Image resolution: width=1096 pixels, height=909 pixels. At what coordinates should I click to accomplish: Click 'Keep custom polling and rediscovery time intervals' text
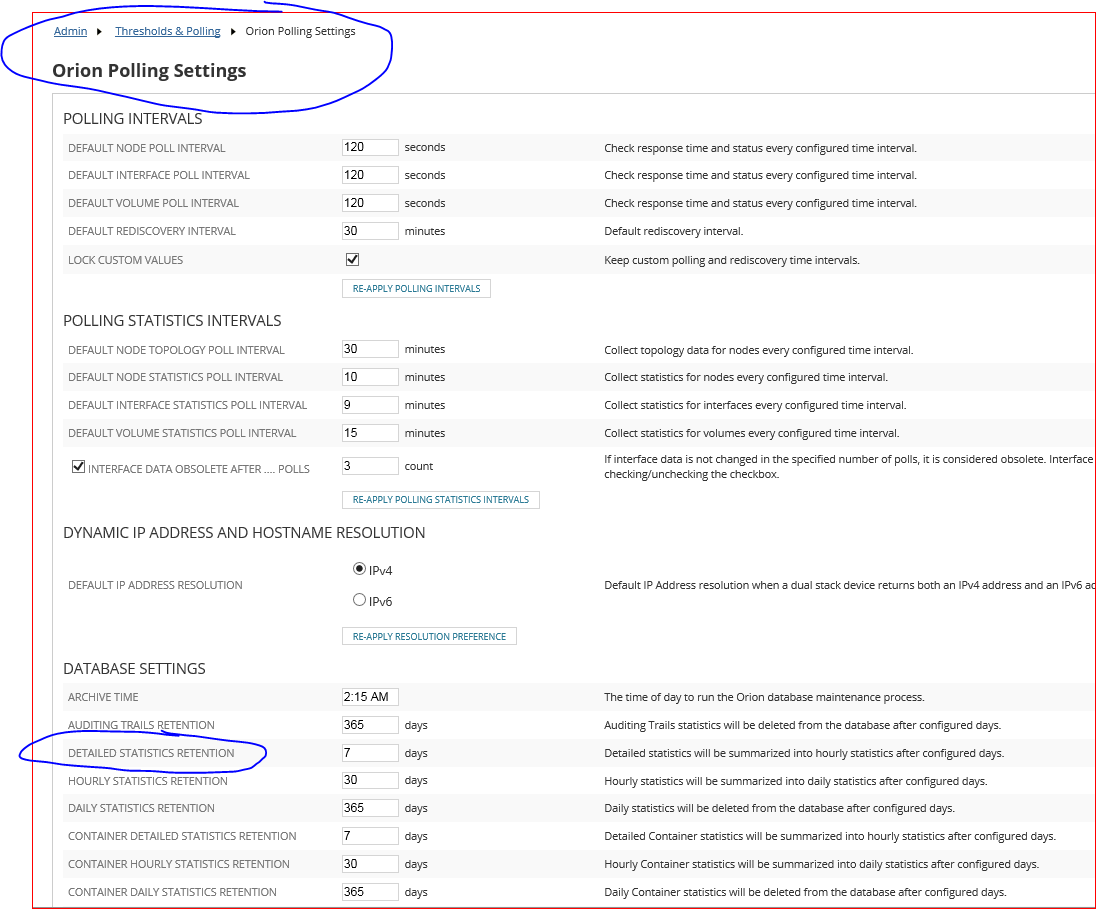(732, 260)
